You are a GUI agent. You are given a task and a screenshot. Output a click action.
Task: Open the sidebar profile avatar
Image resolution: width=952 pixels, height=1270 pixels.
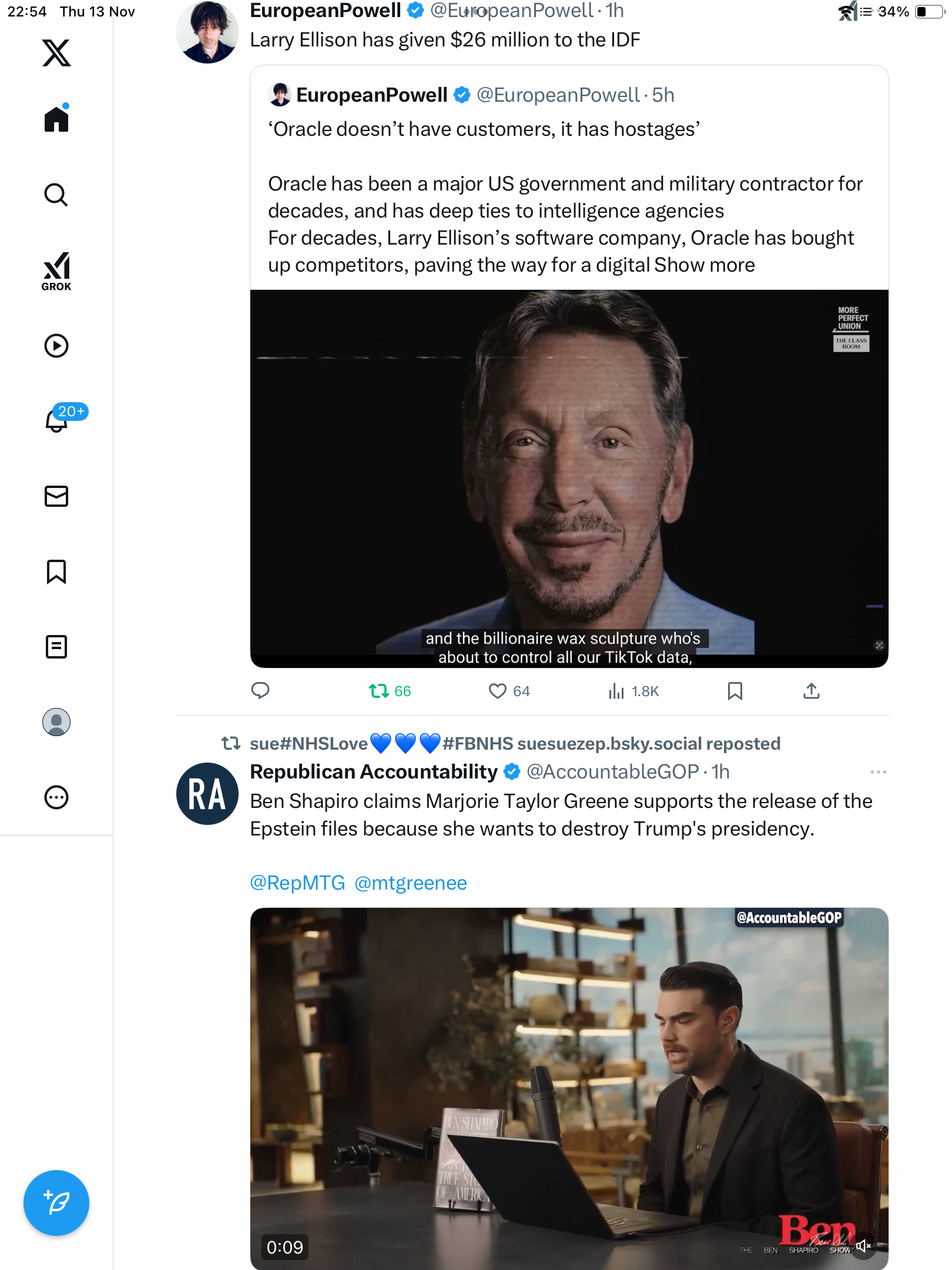pos(56,722)
